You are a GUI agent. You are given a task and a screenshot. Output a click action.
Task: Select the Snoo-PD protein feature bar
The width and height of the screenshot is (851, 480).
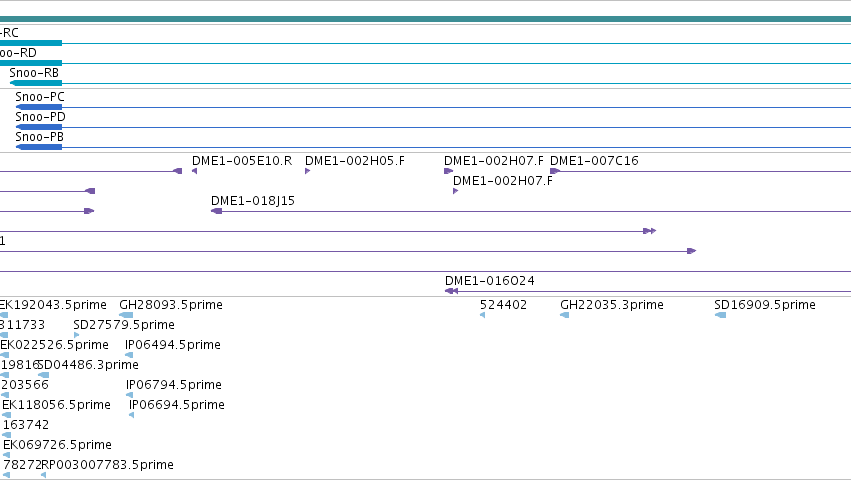click(x=39, y=127)
